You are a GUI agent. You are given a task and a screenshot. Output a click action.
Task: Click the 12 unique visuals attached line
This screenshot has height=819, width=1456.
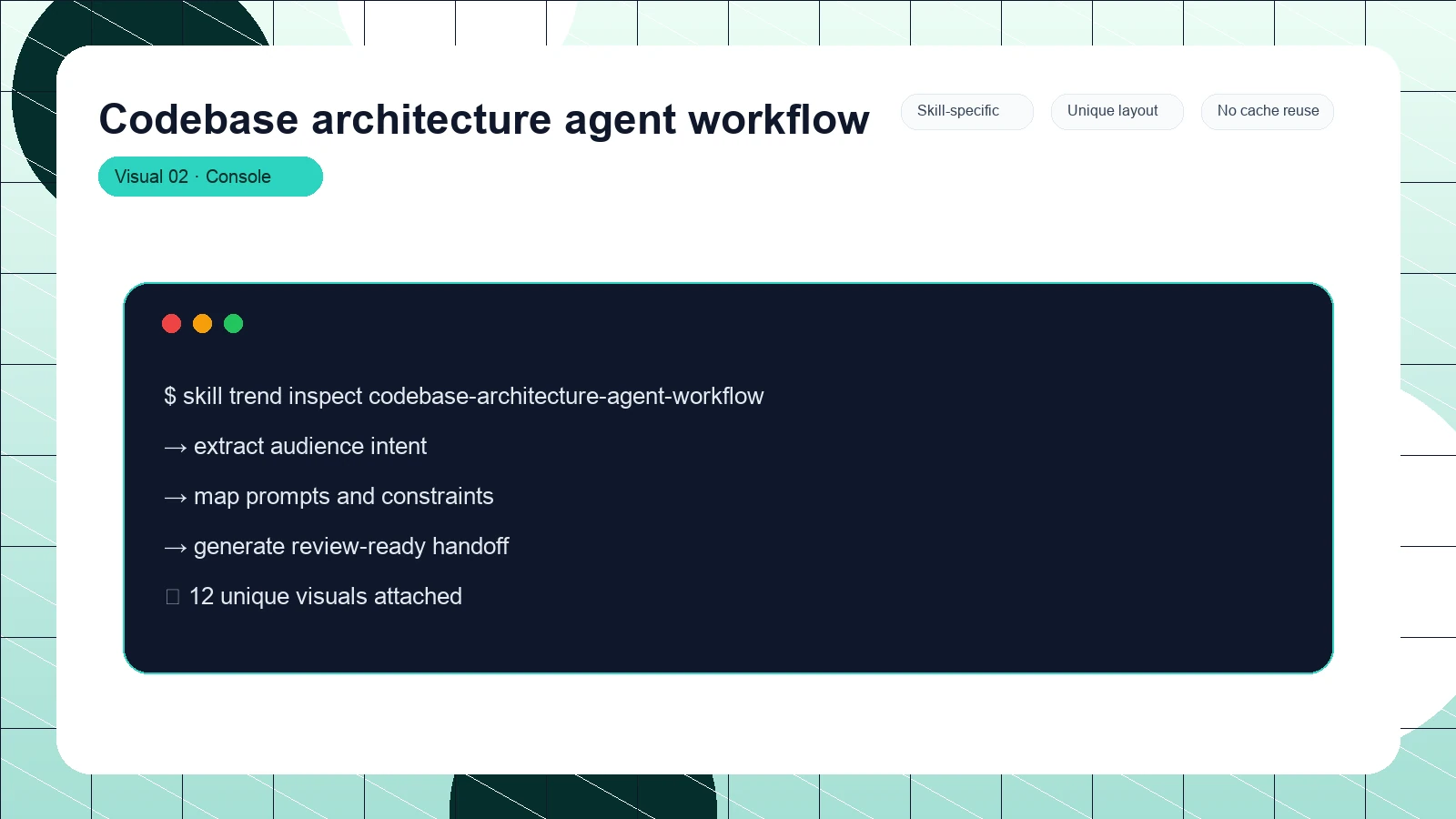click(x=313, y=596)
